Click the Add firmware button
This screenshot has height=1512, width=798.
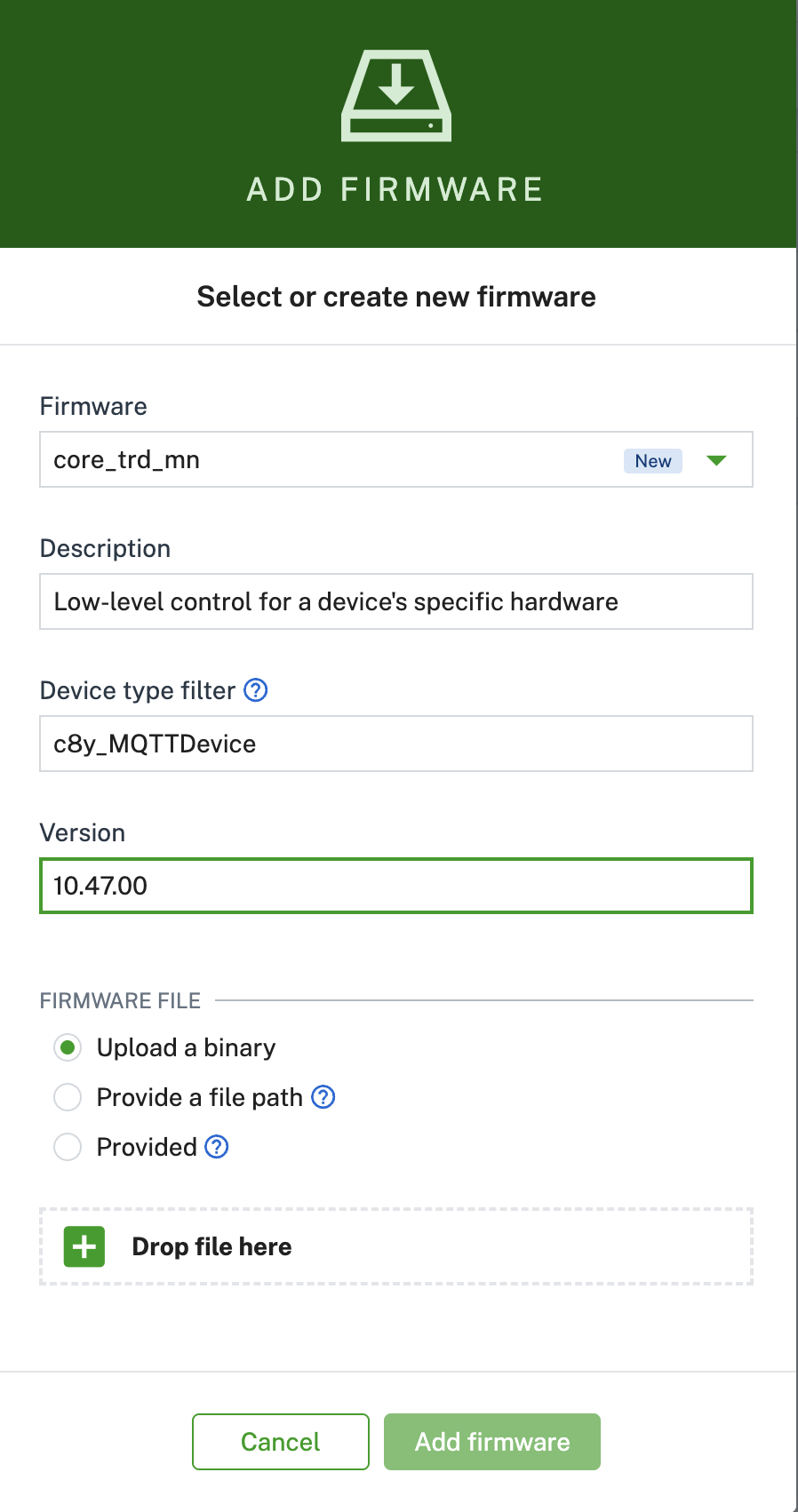click(492, 1441)
